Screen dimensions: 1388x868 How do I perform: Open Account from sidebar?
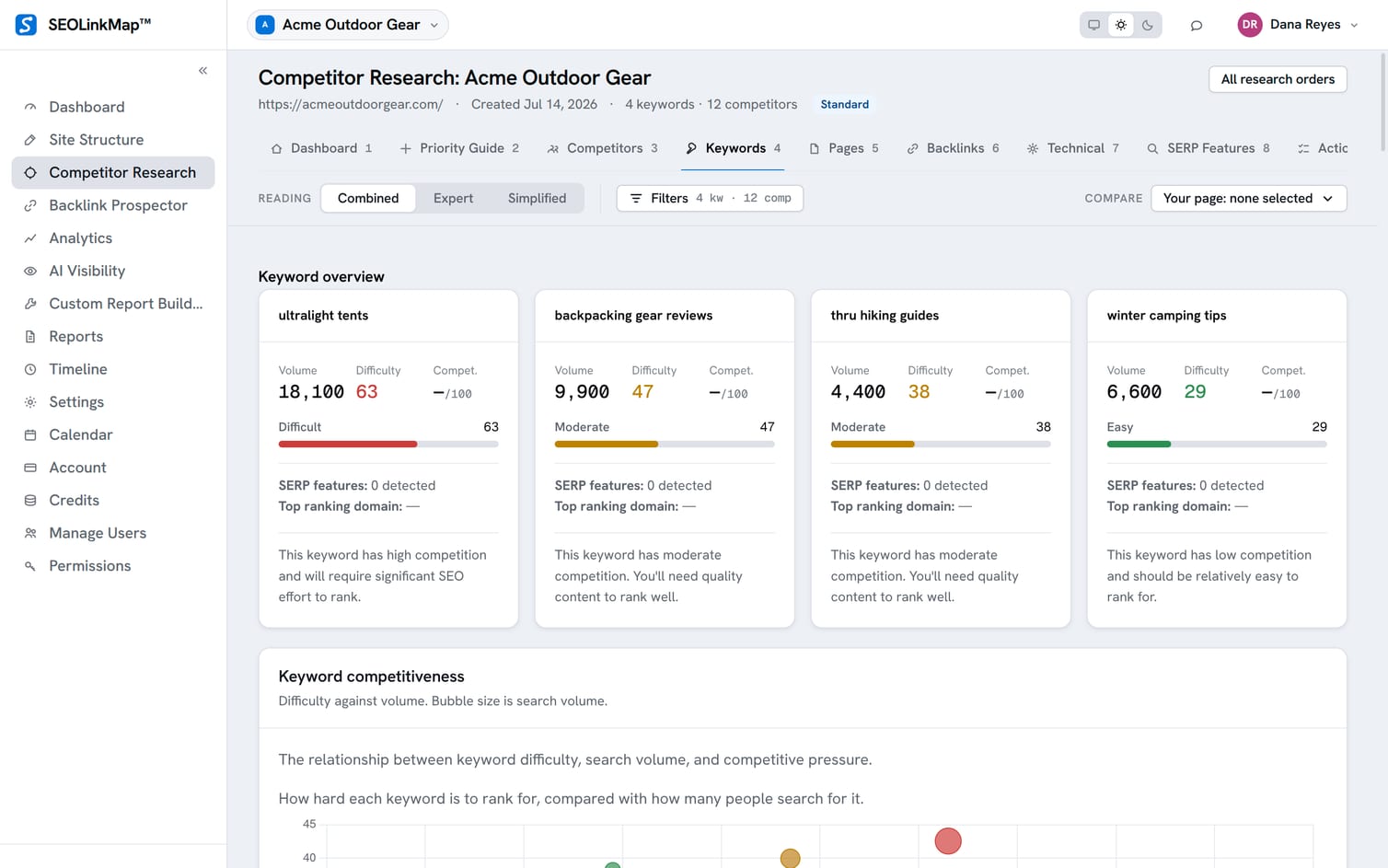(x=113, y=468)
